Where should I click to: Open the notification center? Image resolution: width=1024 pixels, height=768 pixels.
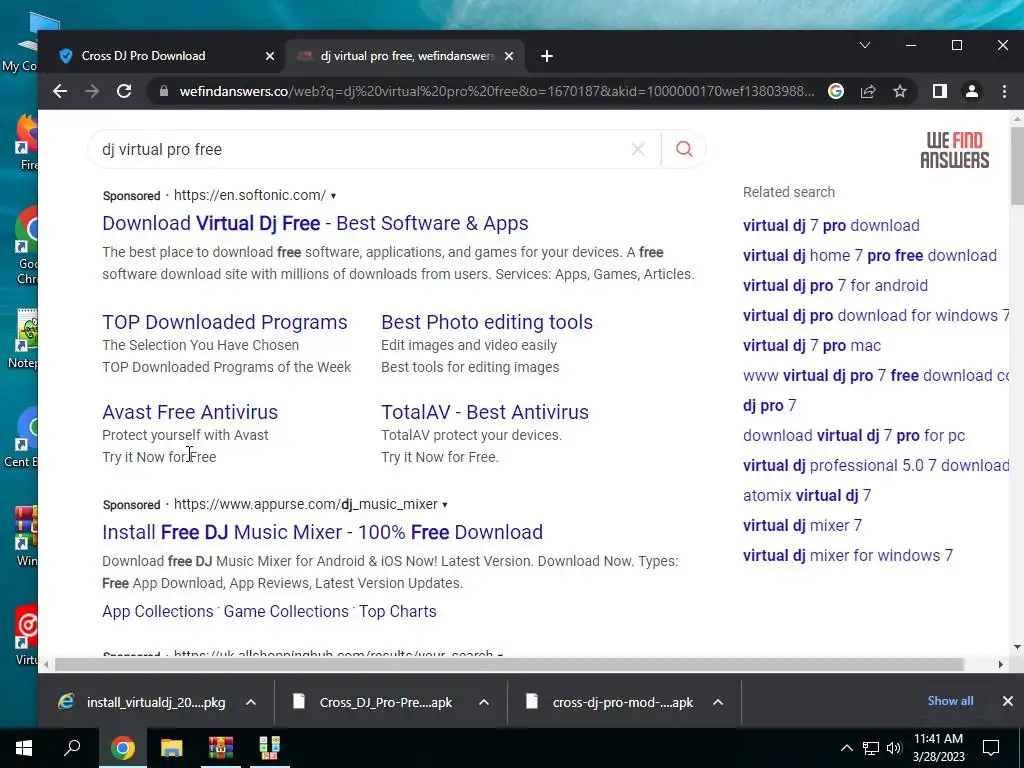[x=991, y=748]
